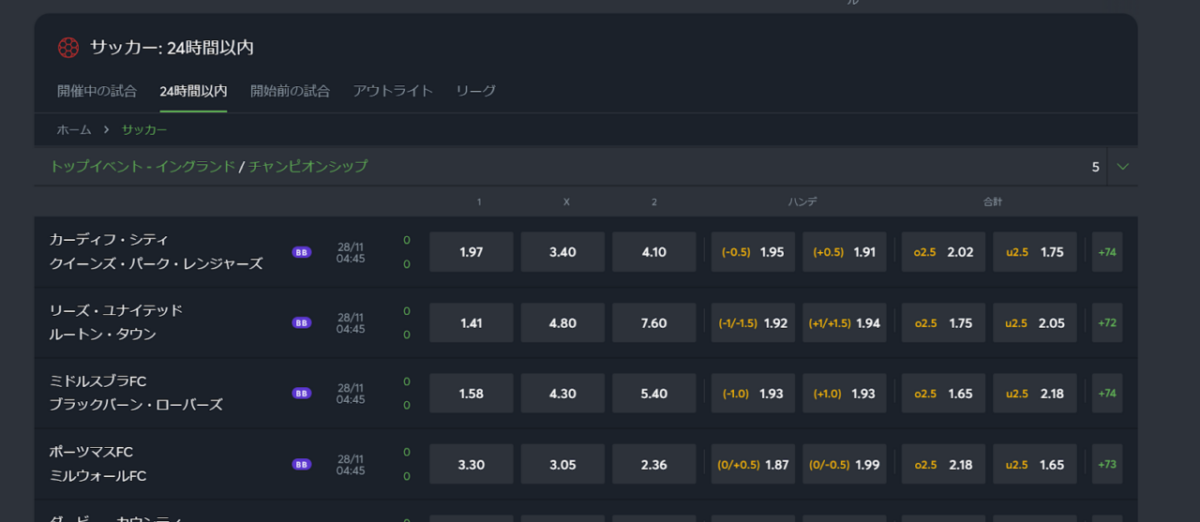Pick away win 7.60 for Luton Town
Screen dimensions: 1200x522
point(654,323)
